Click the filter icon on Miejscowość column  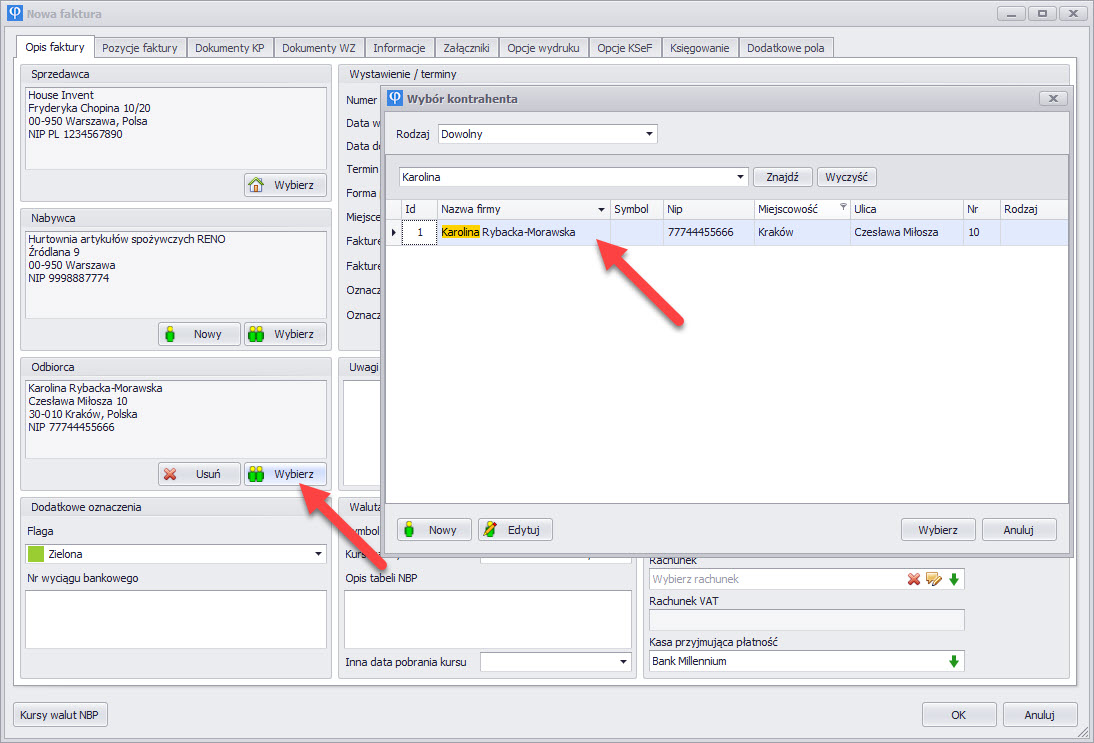(842, 208)
